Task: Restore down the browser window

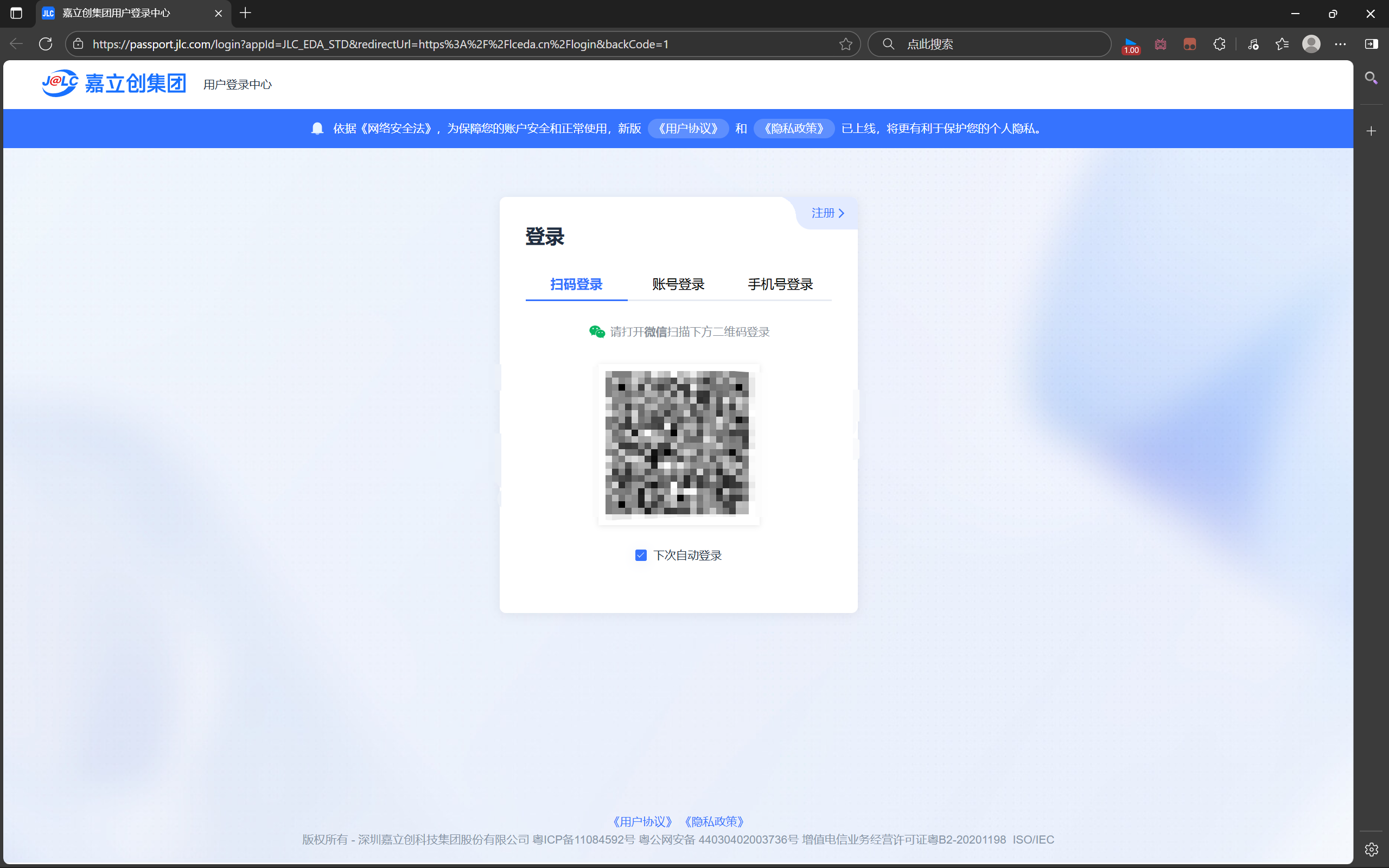Action: tap(1333, 13)
